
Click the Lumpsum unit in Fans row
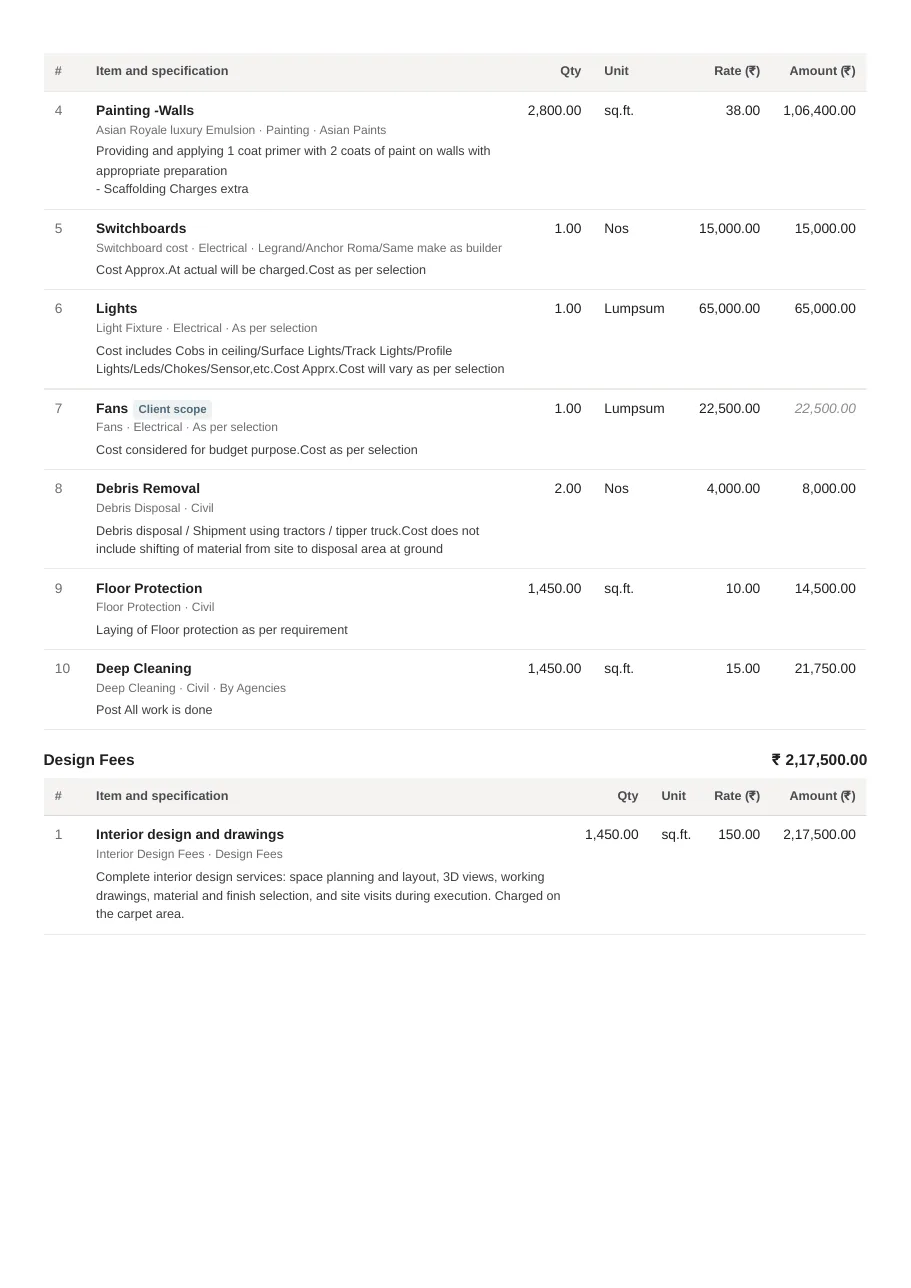(634, 408)
